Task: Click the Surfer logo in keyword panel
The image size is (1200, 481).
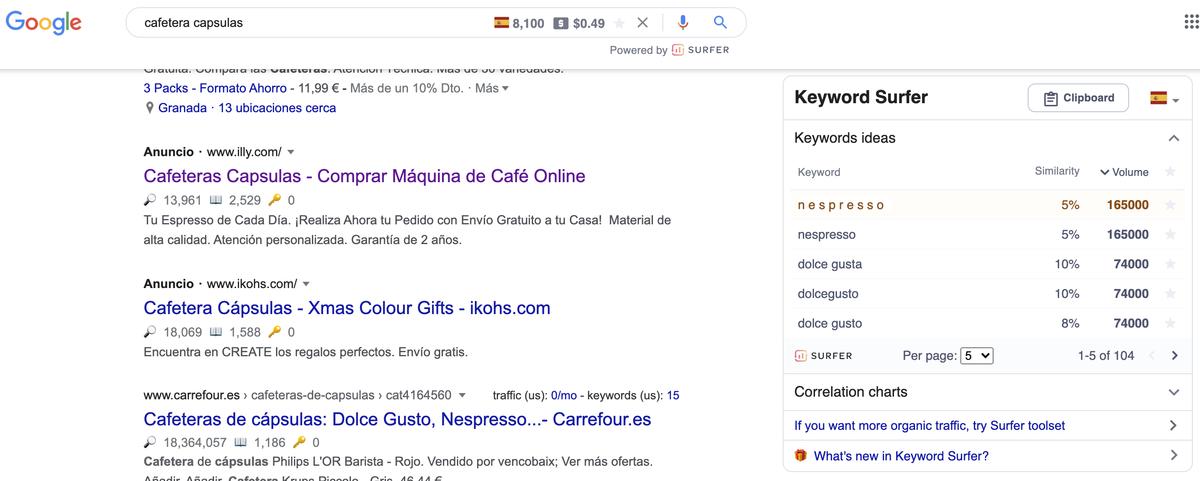Action: [824, 356]
